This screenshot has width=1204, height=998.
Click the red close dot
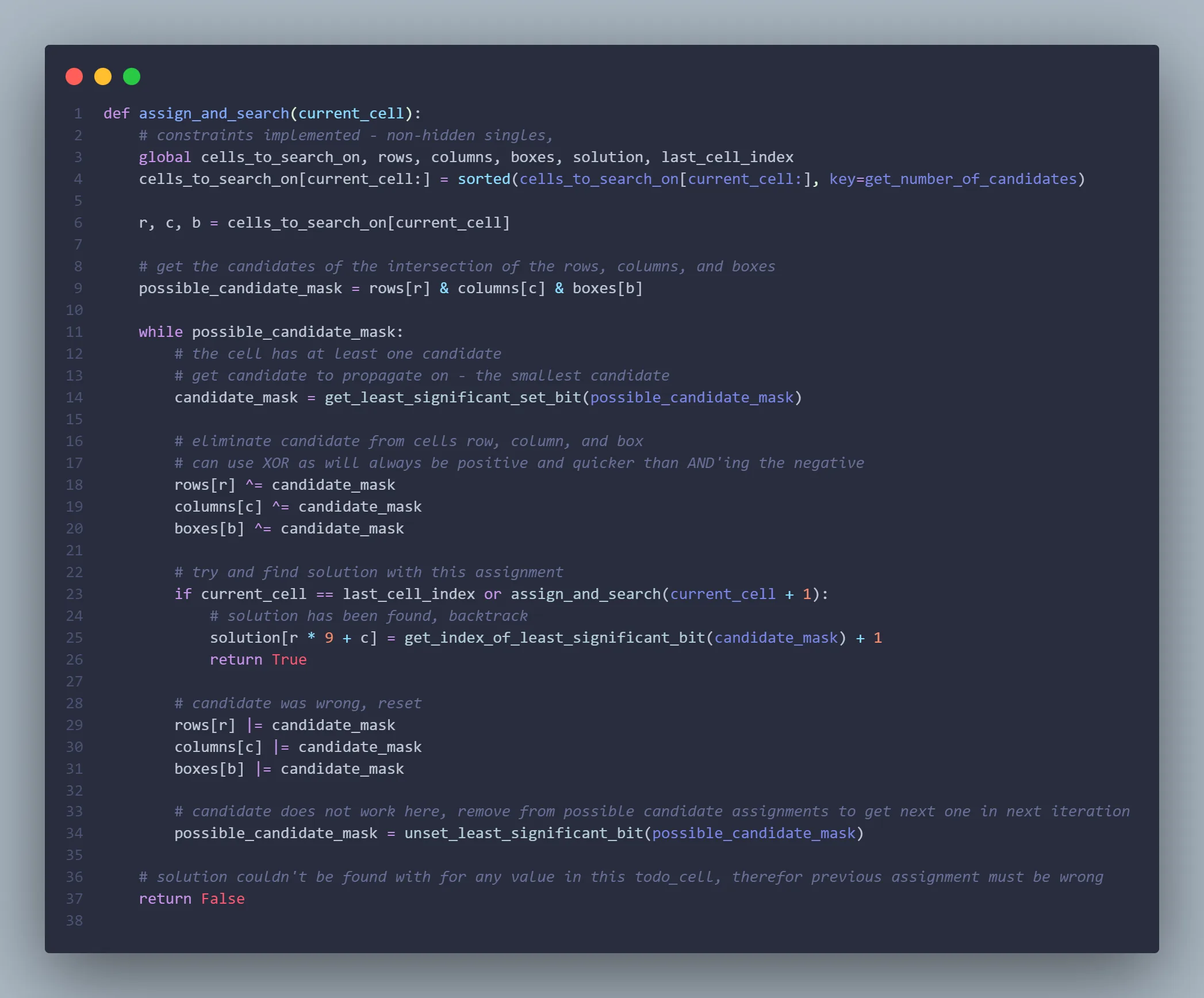(74, 76)
